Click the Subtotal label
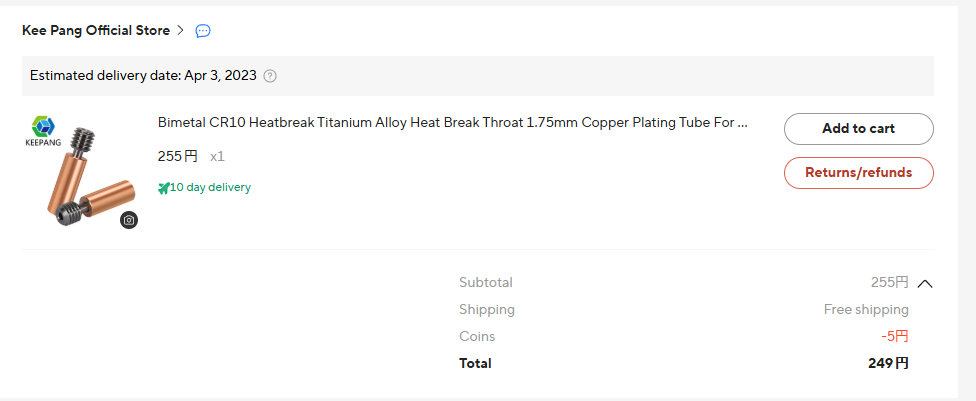This screenshot has height=401, width=976. coord(486,283)
